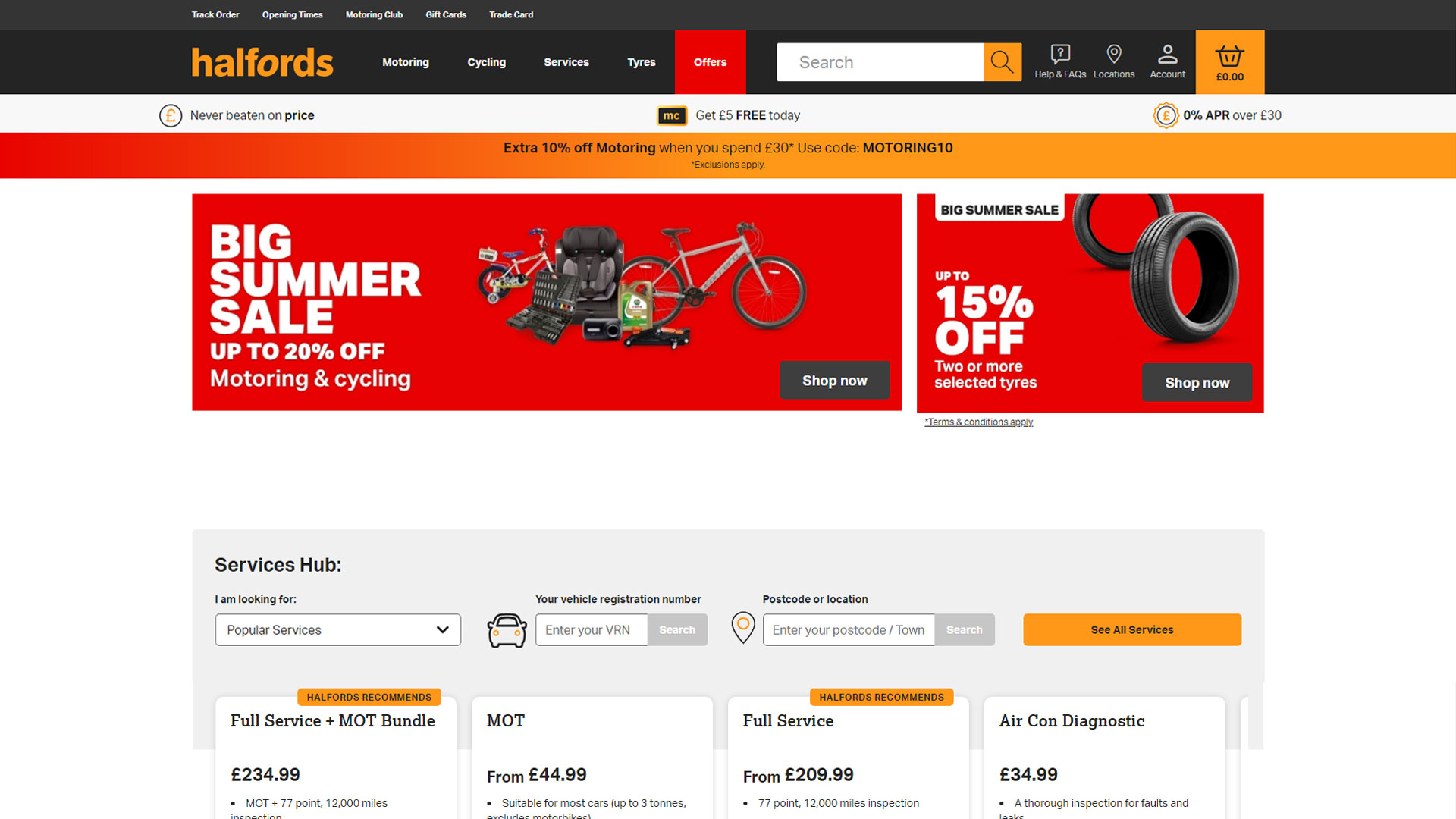Click the See All Services button

(1132, 630)
